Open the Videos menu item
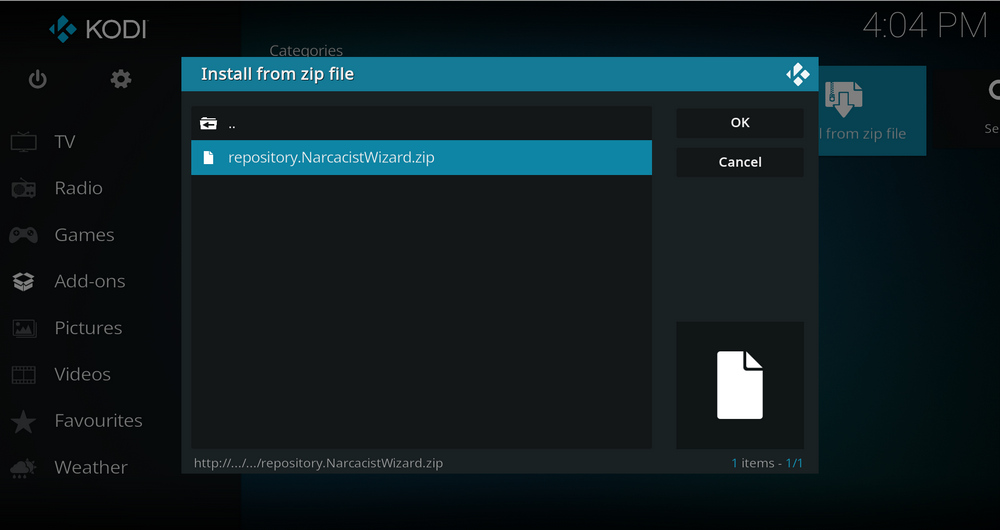This screenshot has height=530, width=1000. [82, 374]
